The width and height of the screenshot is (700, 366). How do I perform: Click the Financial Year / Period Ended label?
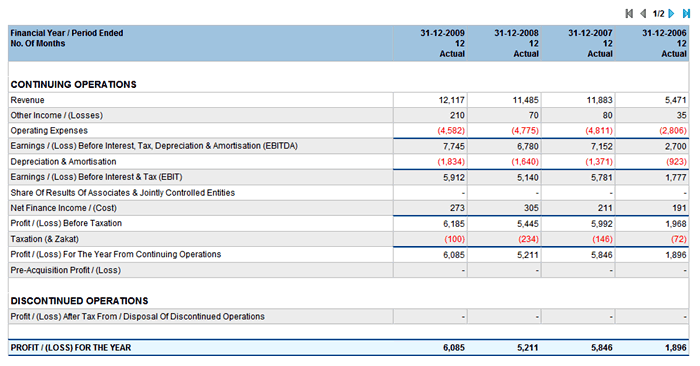tap(67, 33)
